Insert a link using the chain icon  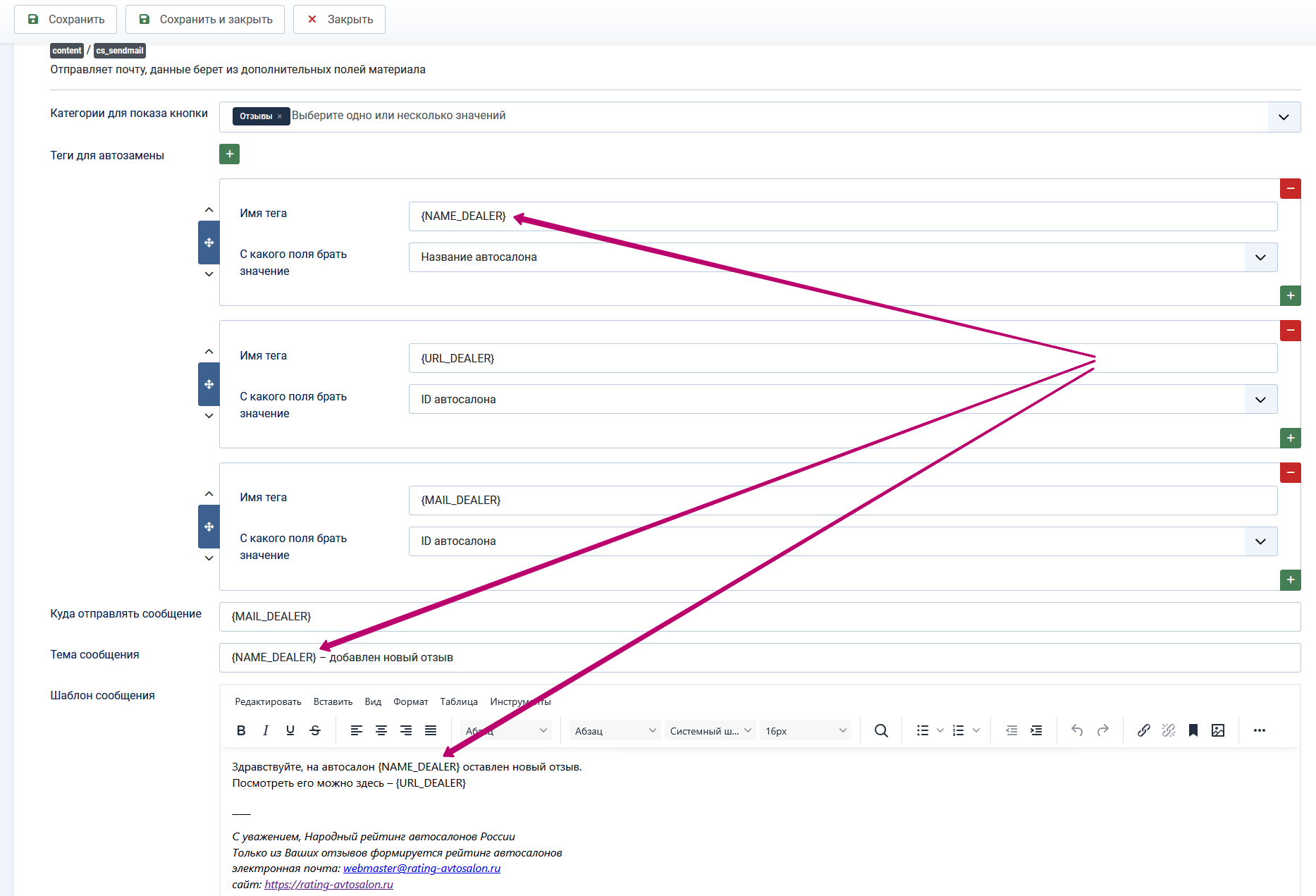[1144, 730]
